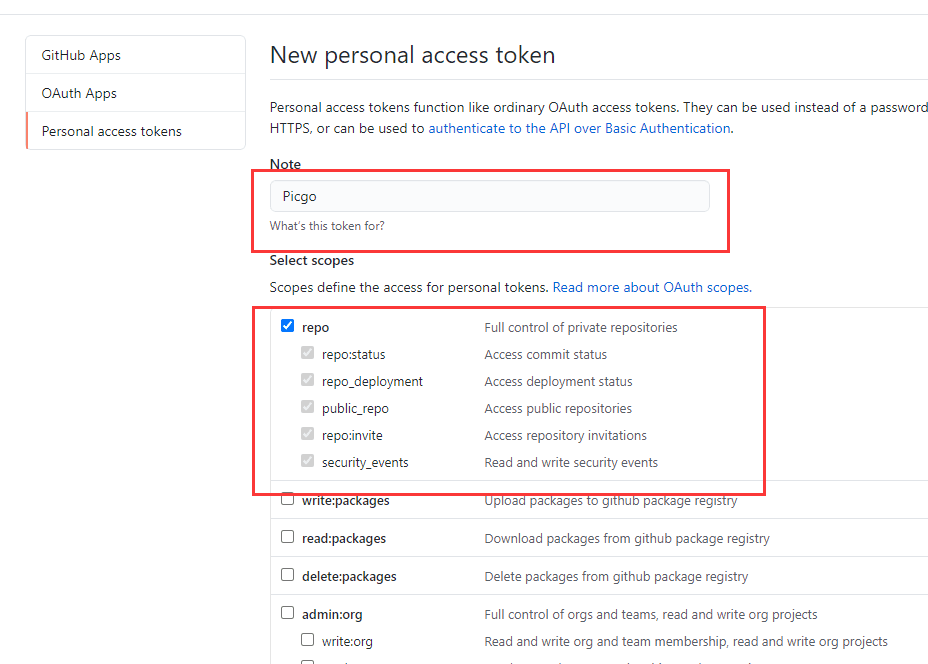
Task: Check the write:org sub-scope checkbox
Action: click(x=308, y=640)
